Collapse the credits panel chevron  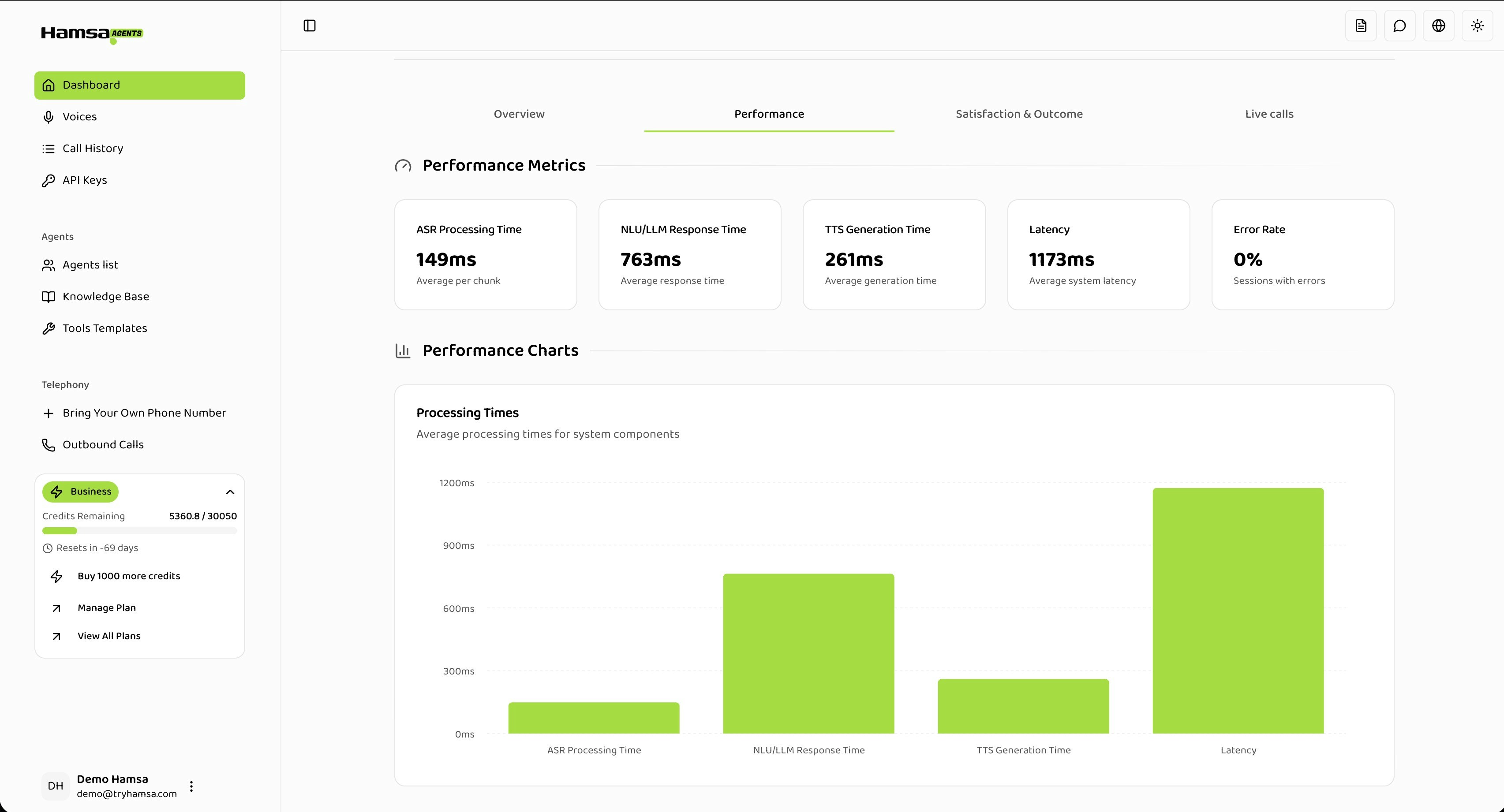230,492
